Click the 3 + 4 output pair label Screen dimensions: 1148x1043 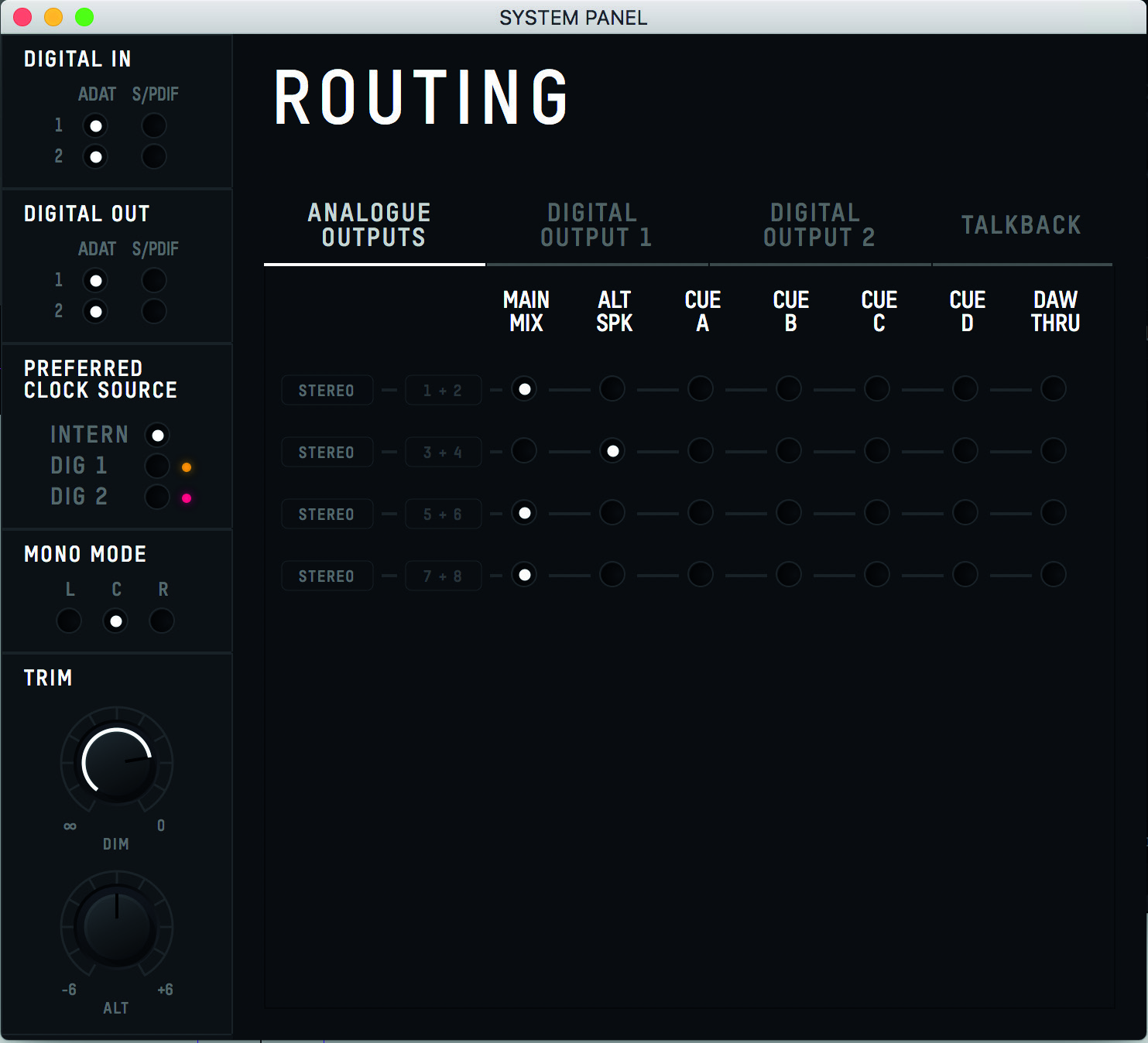point(443,452)
